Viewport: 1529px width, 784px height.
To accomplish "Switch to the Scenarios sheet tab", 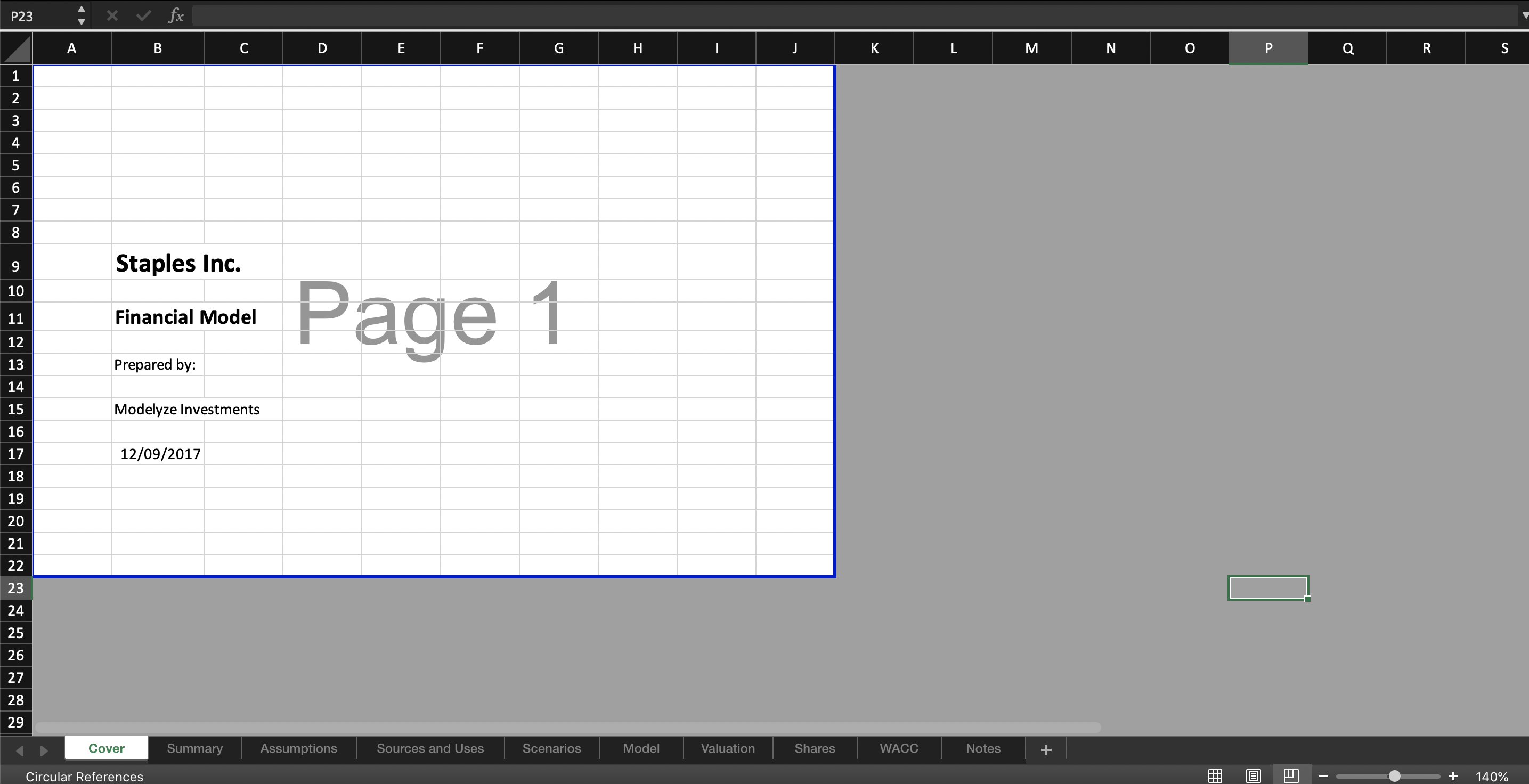I will [551, 748].
